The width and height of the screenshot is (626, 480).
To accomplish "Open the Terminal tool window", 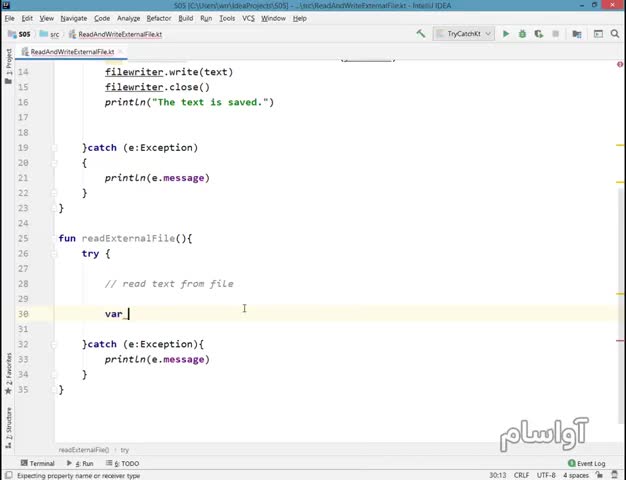I will 37,463.
